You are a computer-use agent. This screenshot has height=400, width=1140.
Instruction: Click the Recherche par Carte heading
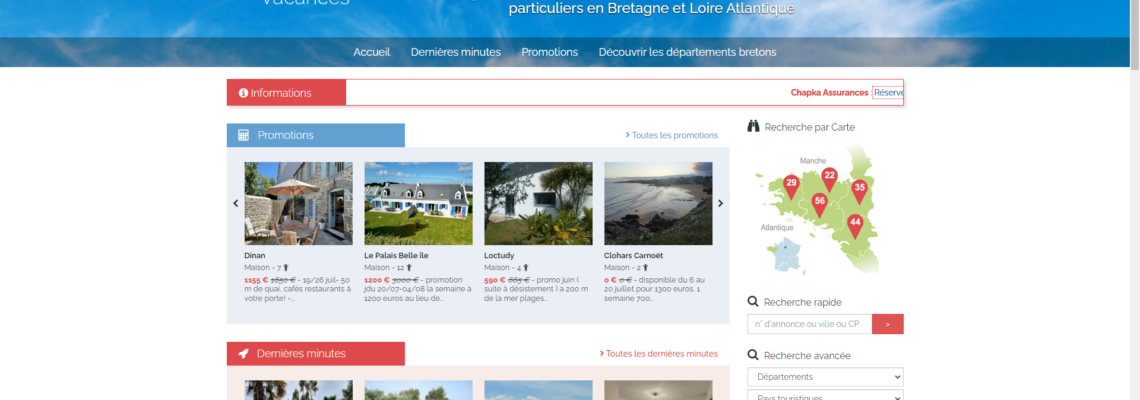[809, 127]
